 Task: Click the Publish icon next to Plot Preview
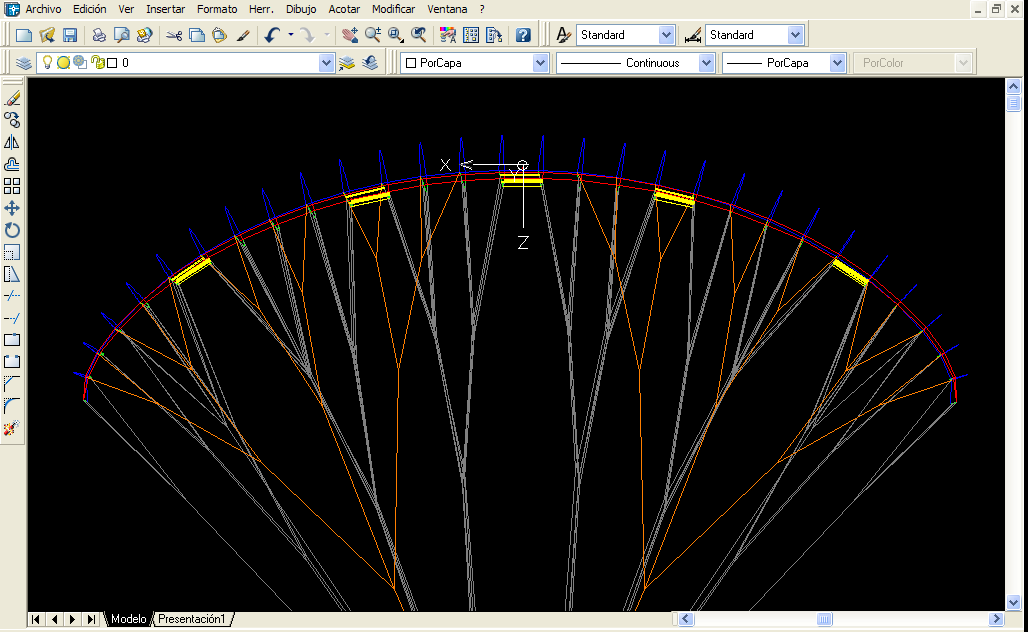(x=144, y=35)
